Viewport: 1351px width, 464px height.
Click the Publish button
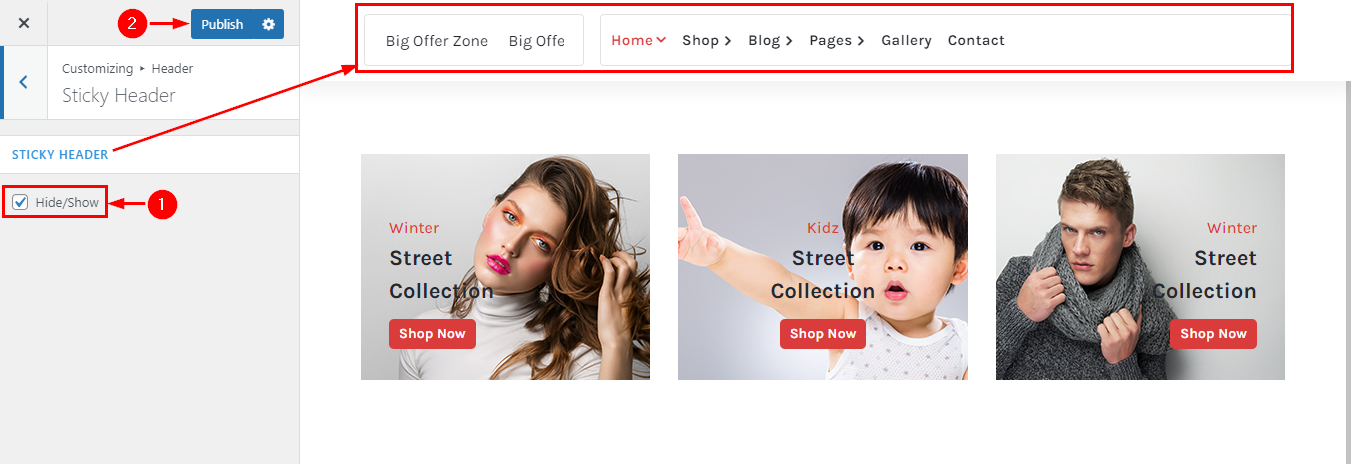(222, 24)
